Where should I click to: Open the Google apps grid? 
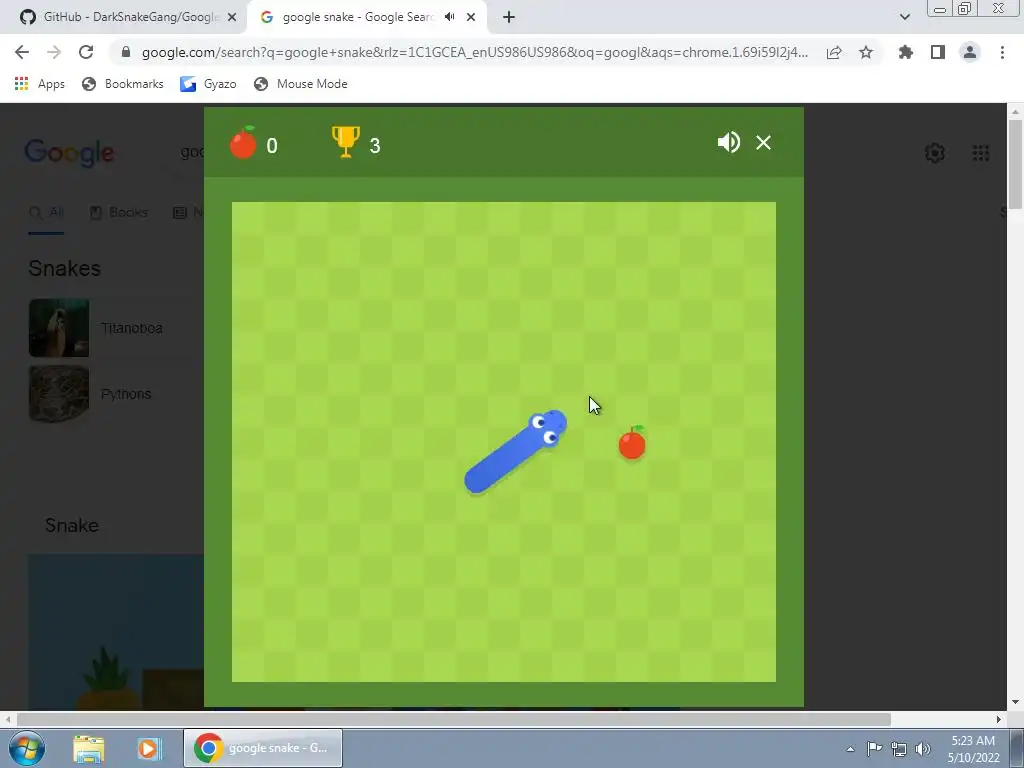click(980, 153)
